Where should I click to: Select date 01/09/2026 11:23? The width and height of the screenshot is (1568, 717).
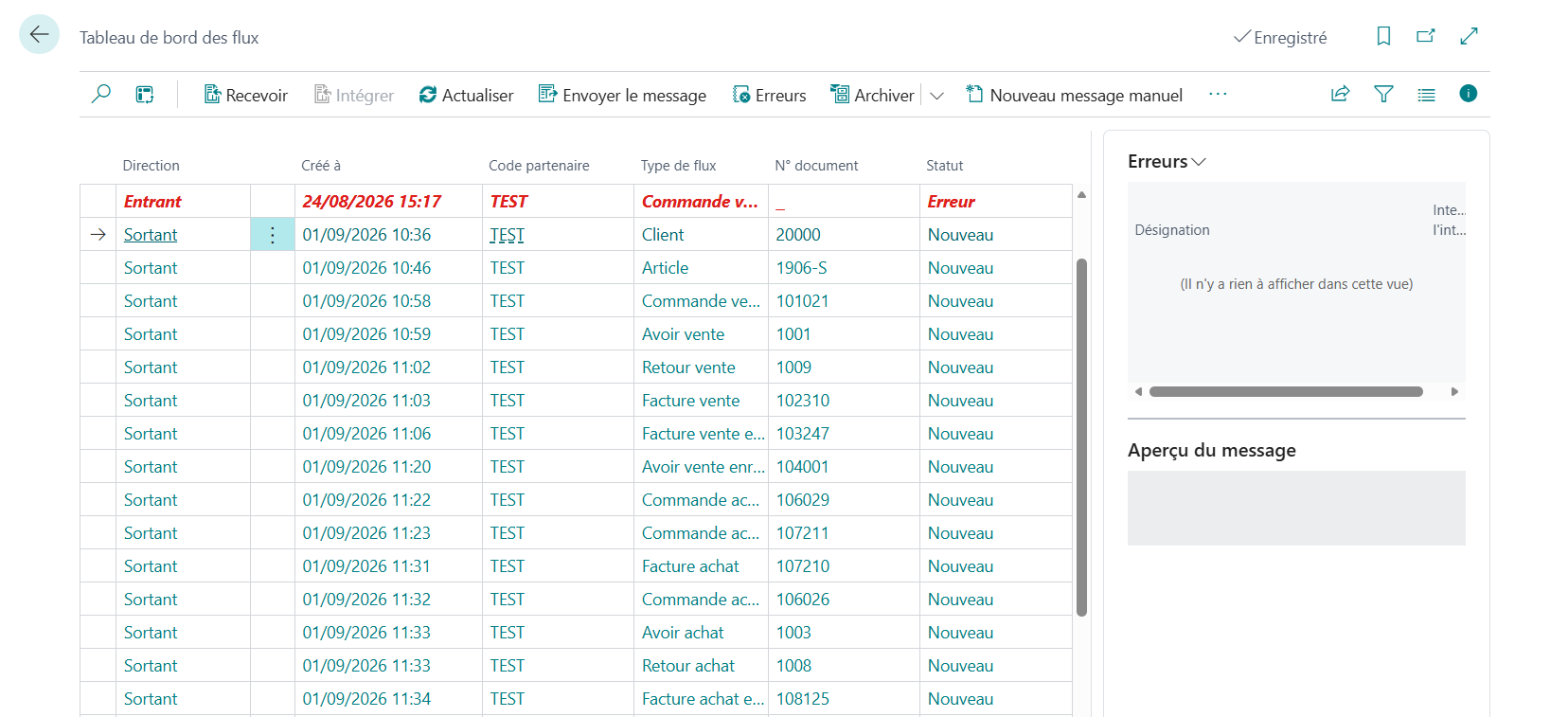[366, 533]
